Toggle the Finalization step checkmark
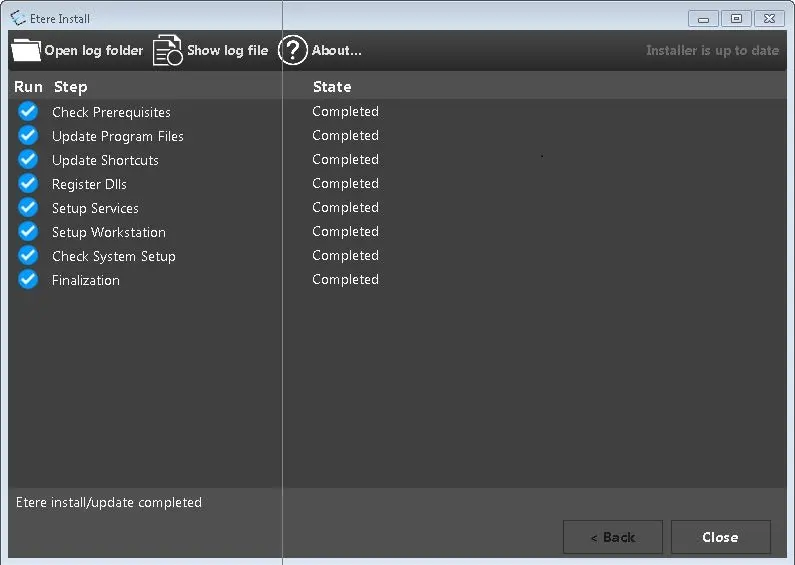Viewport: 795px width, 565px height. click(x=28, y=280)
